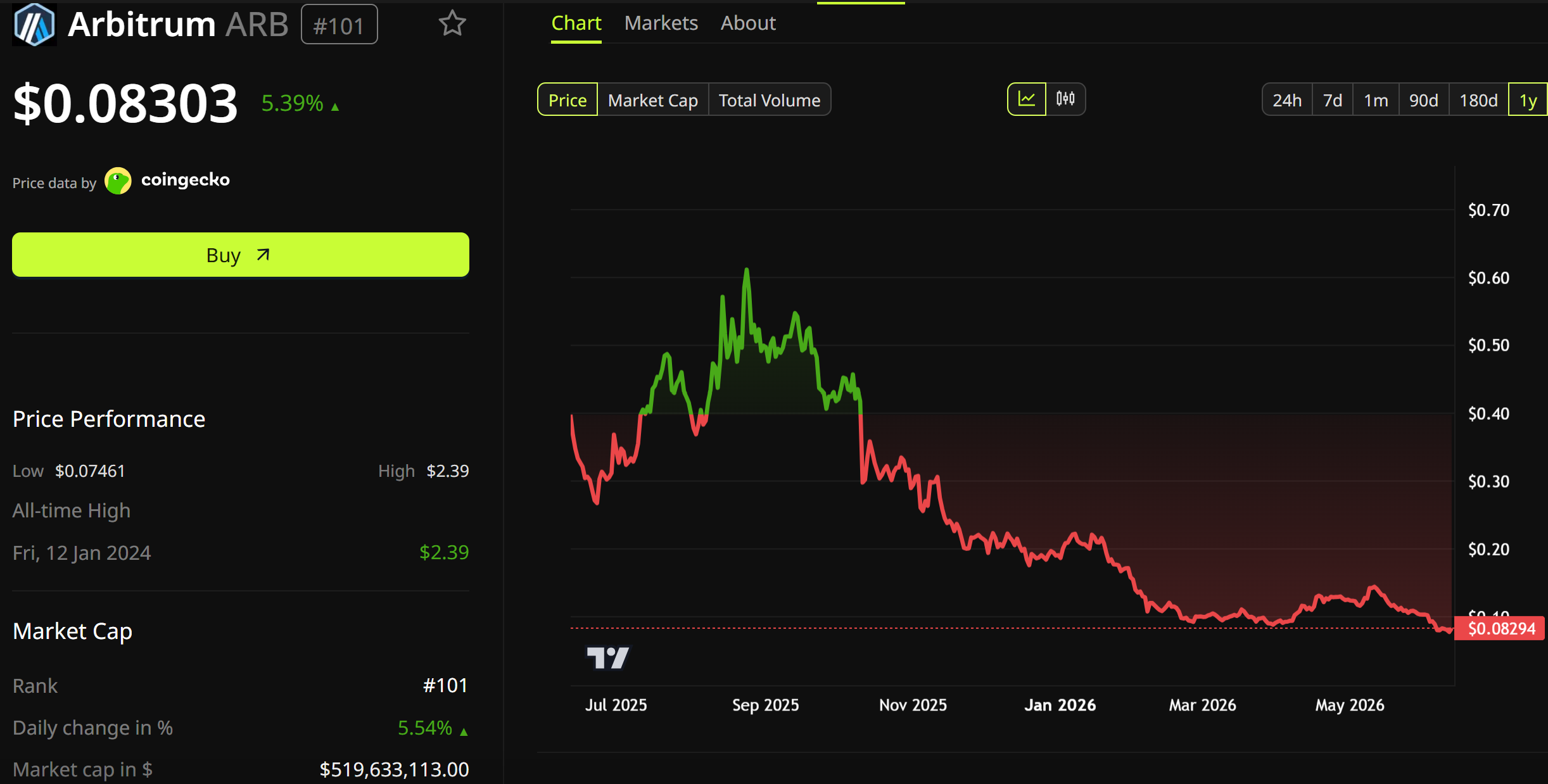Click the Fri, 12 Jan 2024 date
This screenshot has height=784, width=1548.
pos(82,553)
